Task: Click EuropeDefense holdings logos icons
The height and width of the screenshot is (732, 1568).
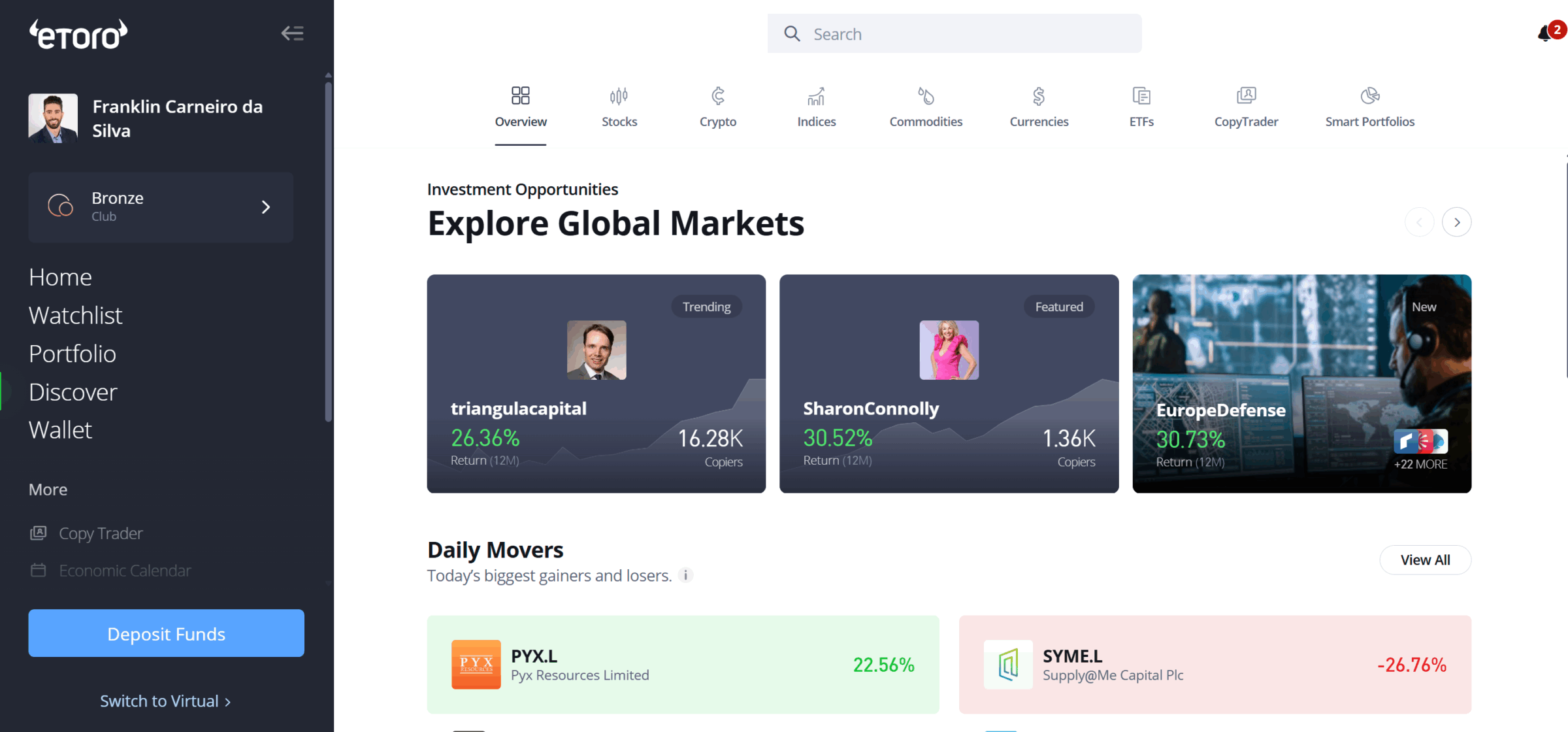Action: tap(1421, 441)
